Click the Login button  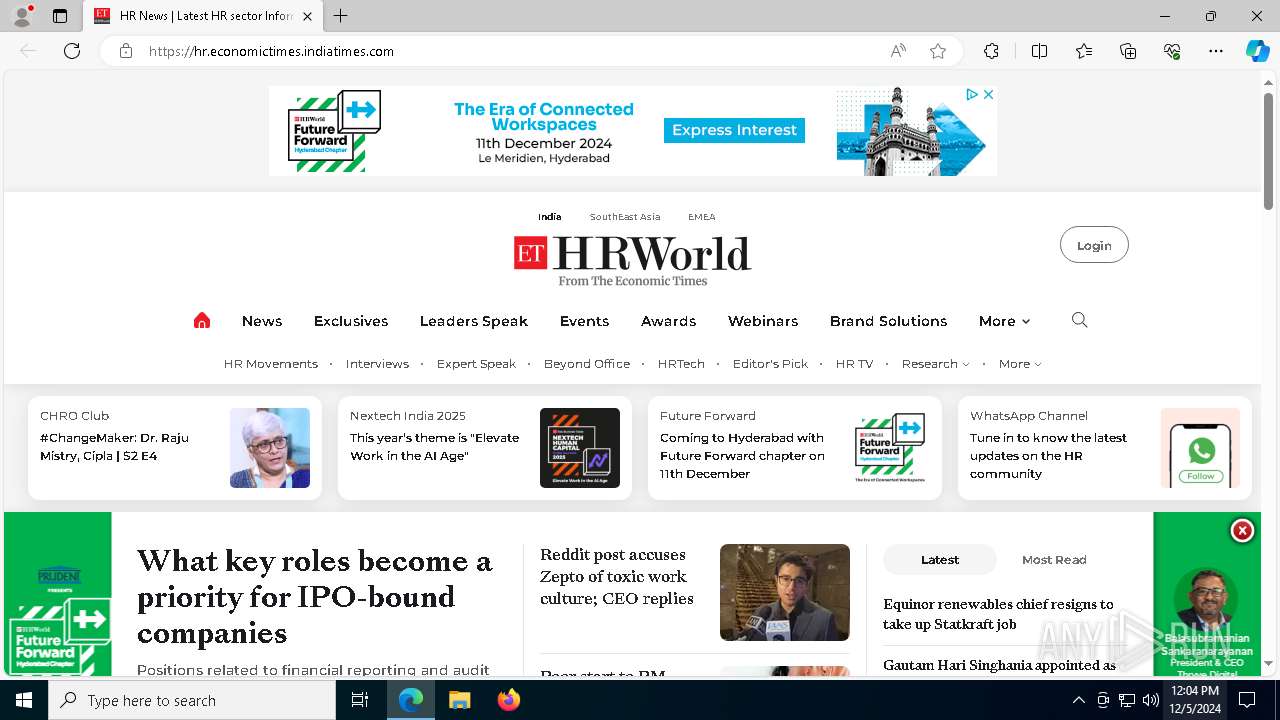click(x=1094, y=245)
